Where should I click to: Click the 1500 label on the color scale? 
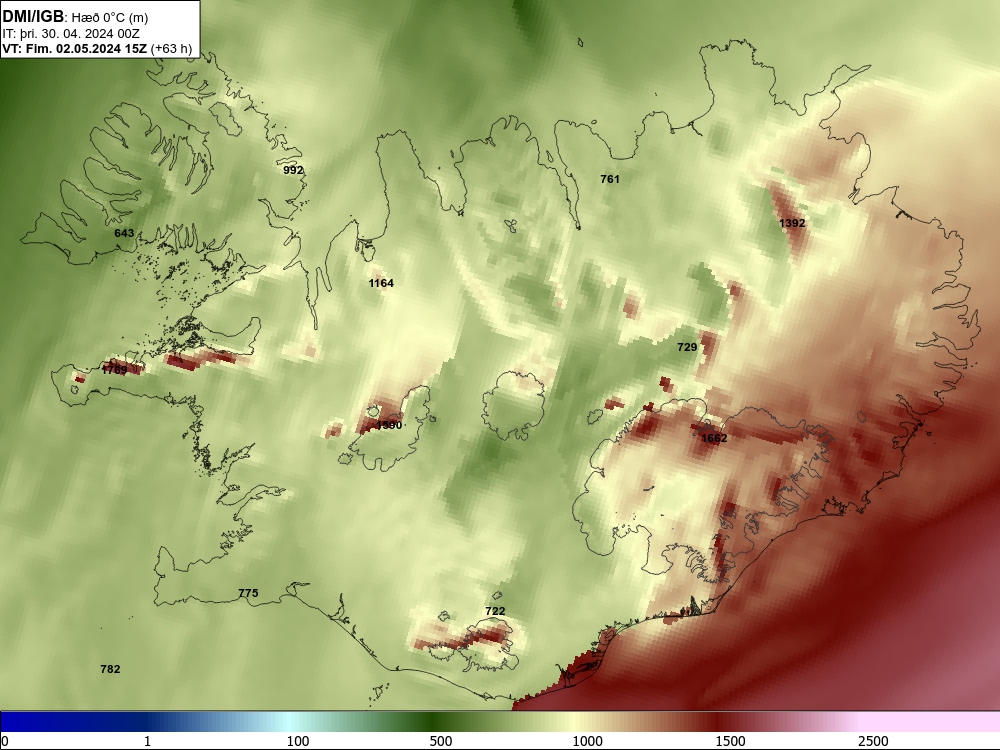click(730, 741)
